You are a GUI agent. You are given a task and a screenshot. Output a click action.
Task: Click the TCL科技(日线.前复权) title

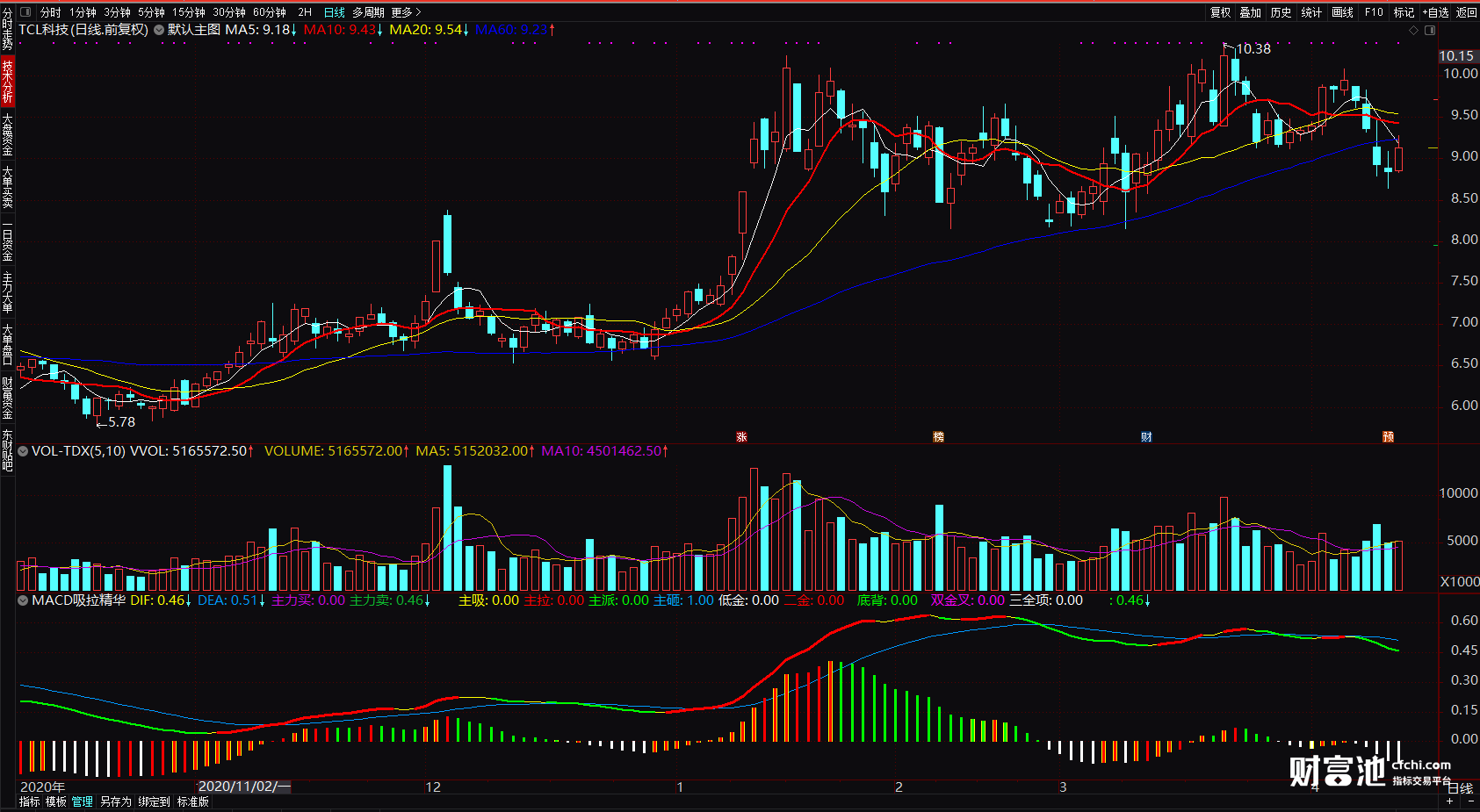[x=83, y=30]
